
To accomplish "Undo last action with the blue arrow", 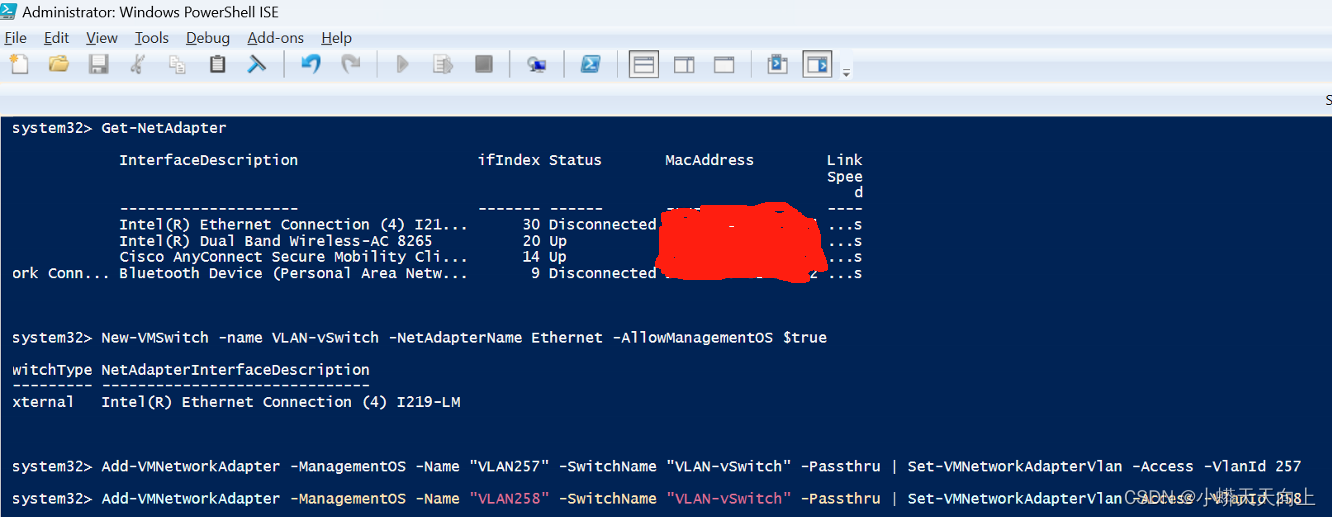I will pos(311,65).
